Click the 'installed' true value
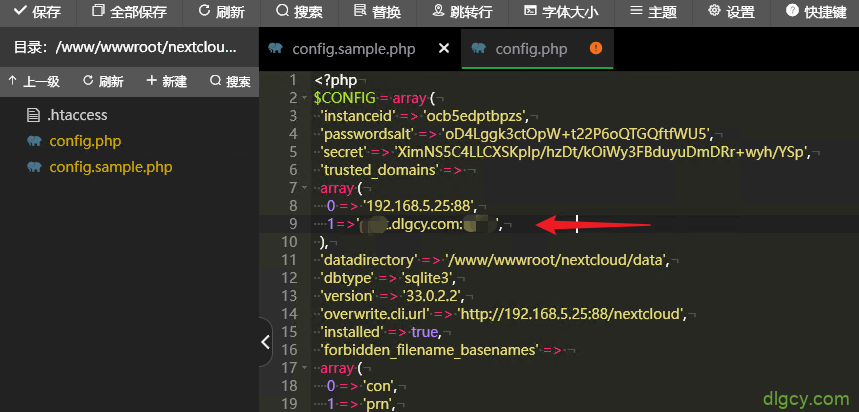This screenshot has width=859, height=412. (425, 331)
